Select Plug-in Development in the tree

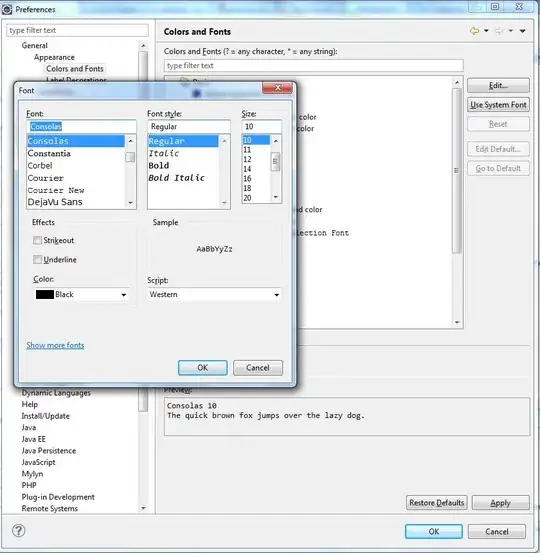coord(58,497)
